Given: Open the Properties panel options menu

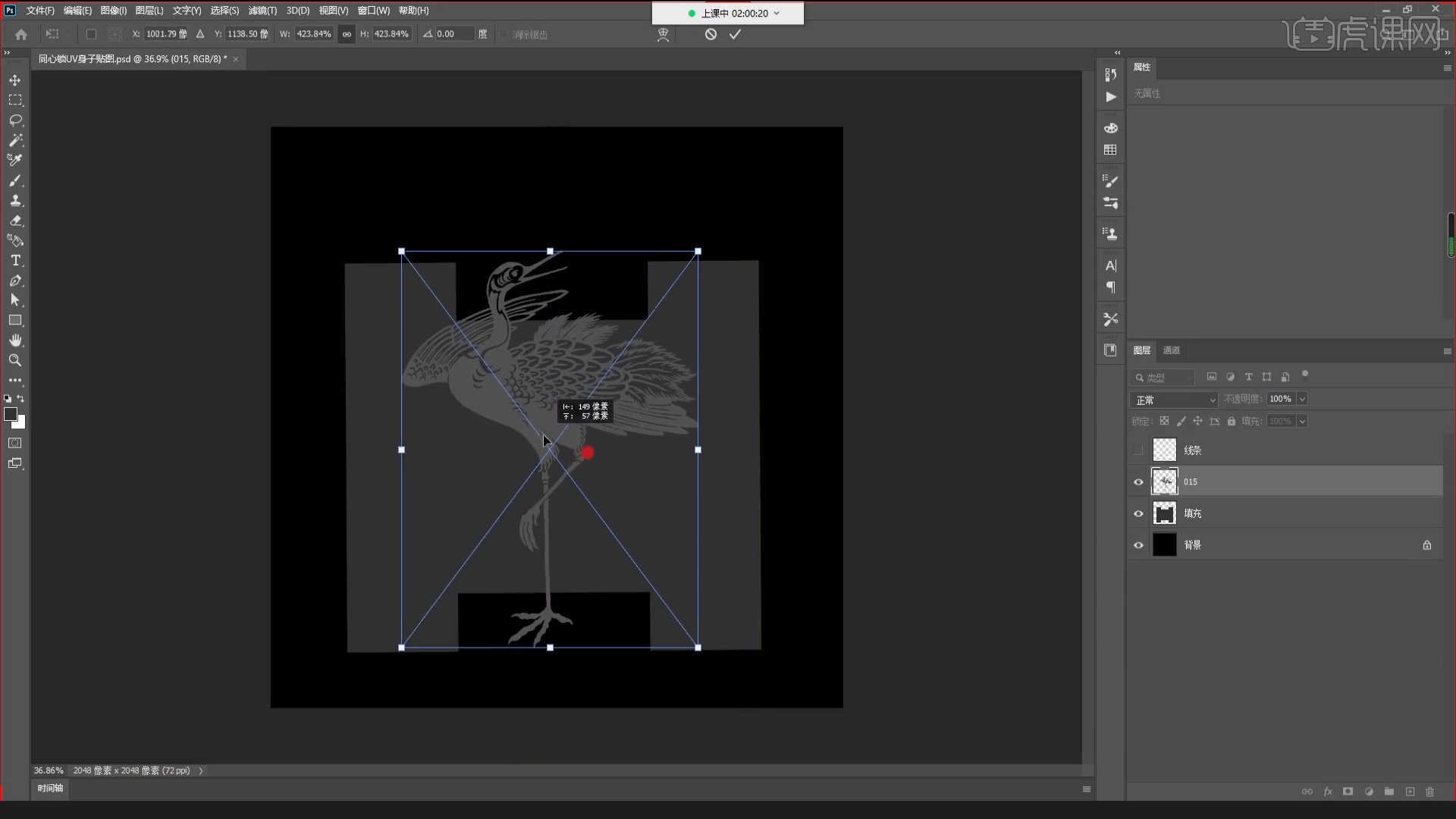Looking at the screenshot, I should click(1447, 67).
